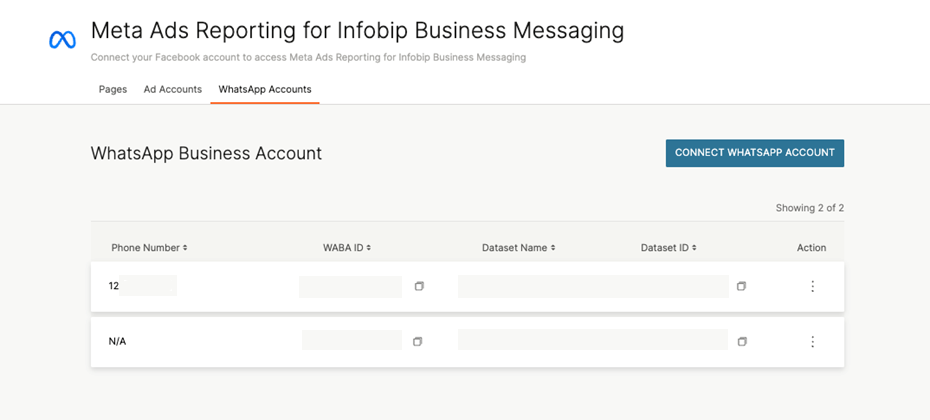Copy Dataset ID in the first row

pos(741,287)
